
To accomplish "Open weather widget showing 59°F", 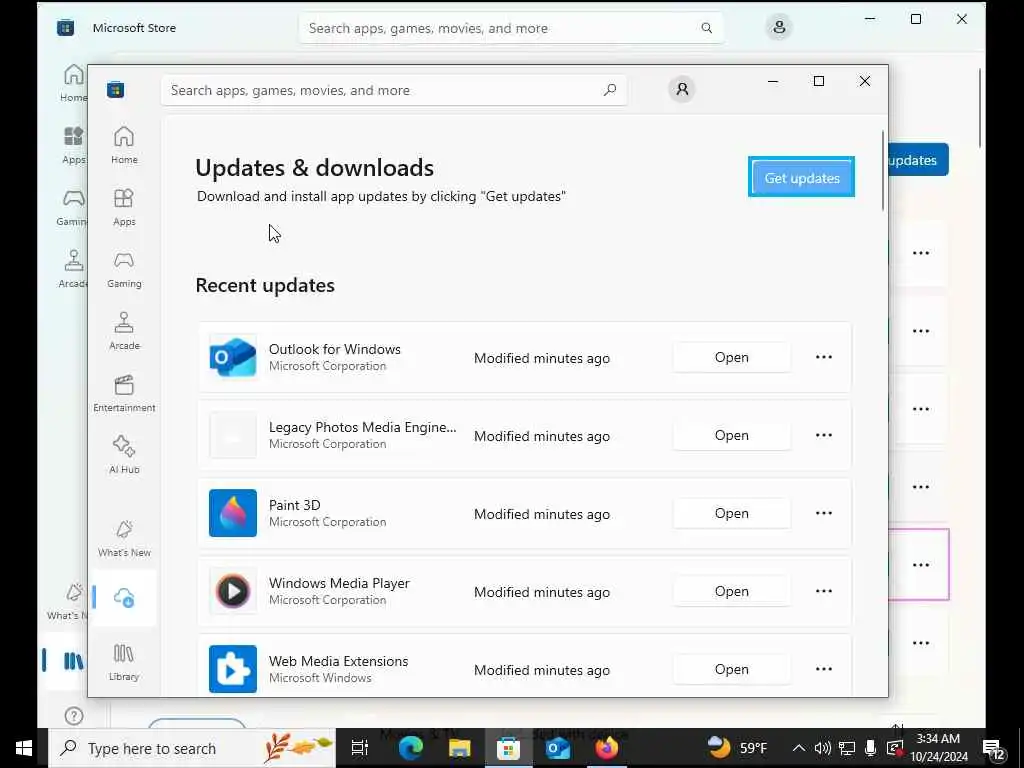I will click(x=738, y=748).
